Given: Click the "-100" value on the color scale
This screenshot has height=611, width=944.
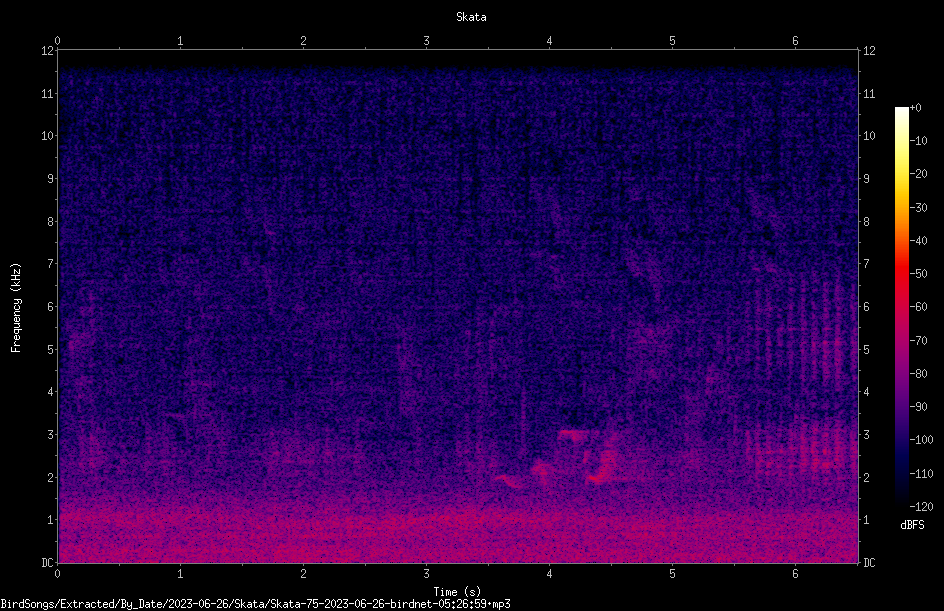Looking at the screenshot, I should [x=922, y=440].
